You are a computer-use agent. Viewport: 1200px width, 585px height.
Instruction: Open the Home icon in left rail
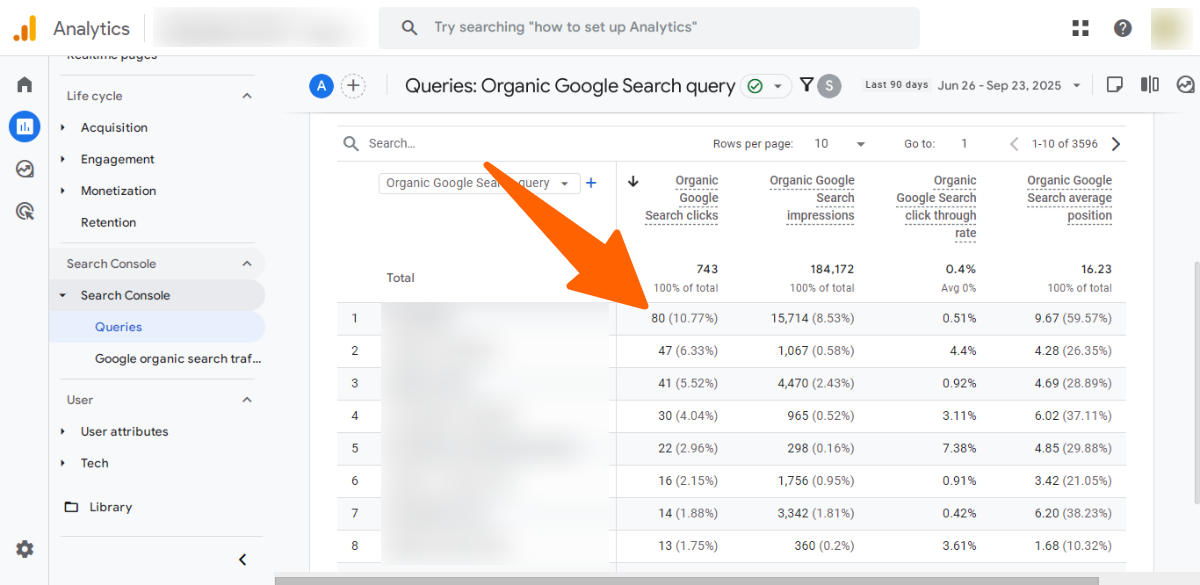point(24,85)
